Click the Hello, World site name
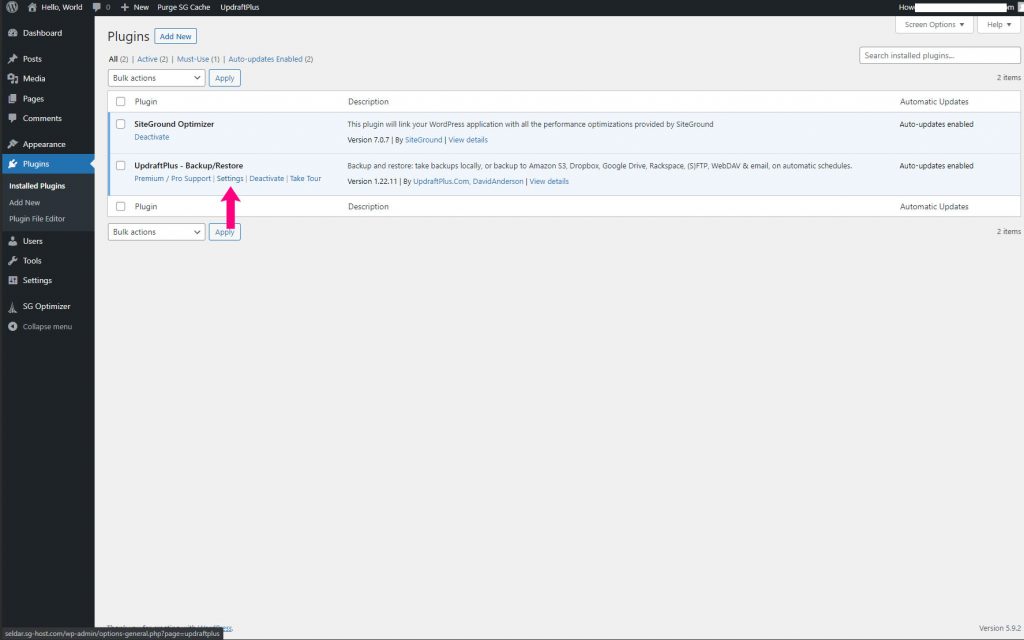The image size is (1024, 640). tap(62, 7)
